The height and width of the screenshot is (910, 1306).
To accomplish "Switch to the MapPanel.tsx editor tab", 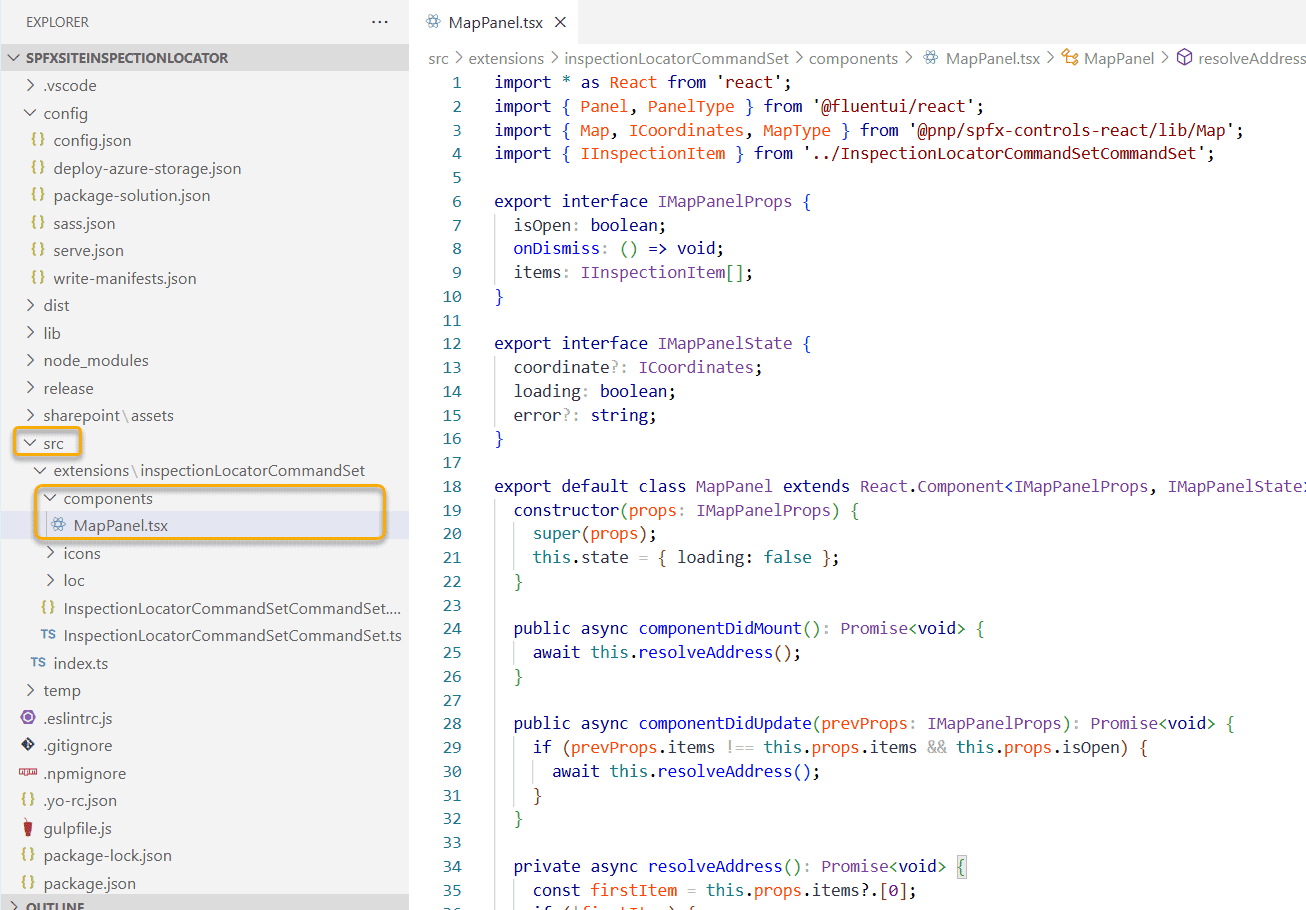I will coord(496,22).
